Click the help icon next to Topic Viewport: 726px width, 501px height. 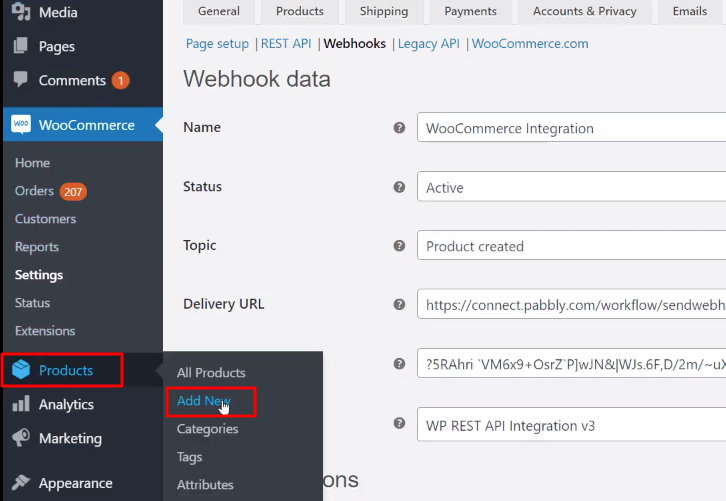pyautogui.click(x=399, y=245)
